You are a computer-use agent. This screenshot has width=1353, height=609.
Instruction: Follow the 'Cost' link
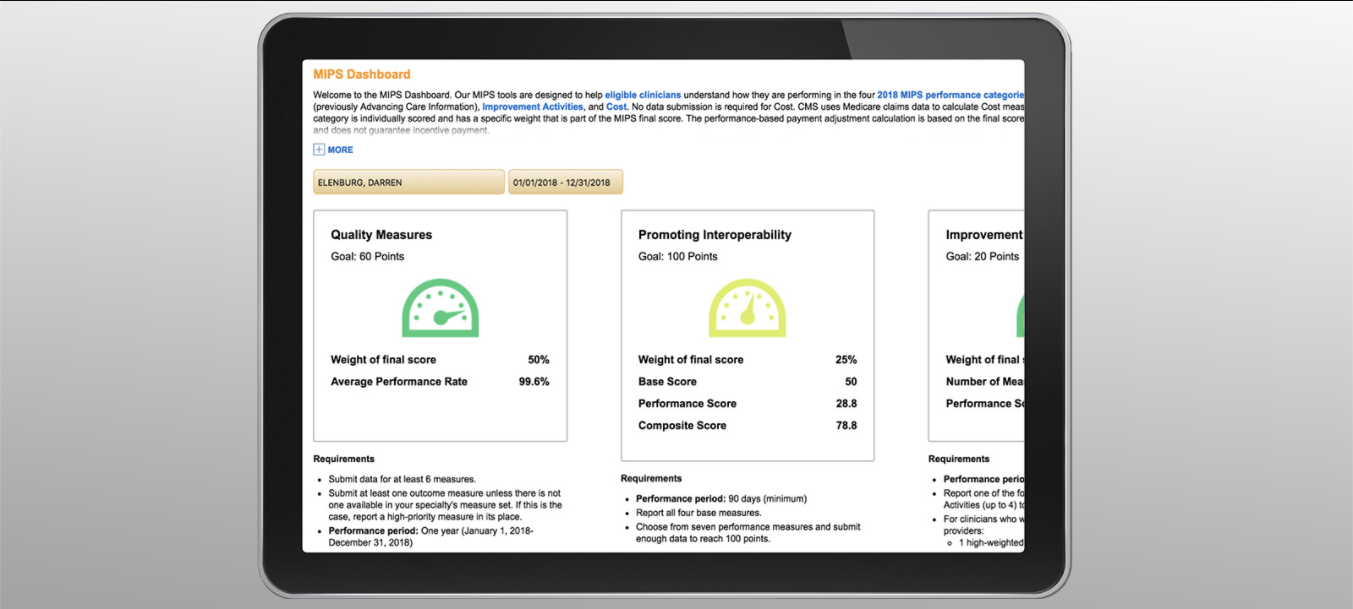point(616,107)
